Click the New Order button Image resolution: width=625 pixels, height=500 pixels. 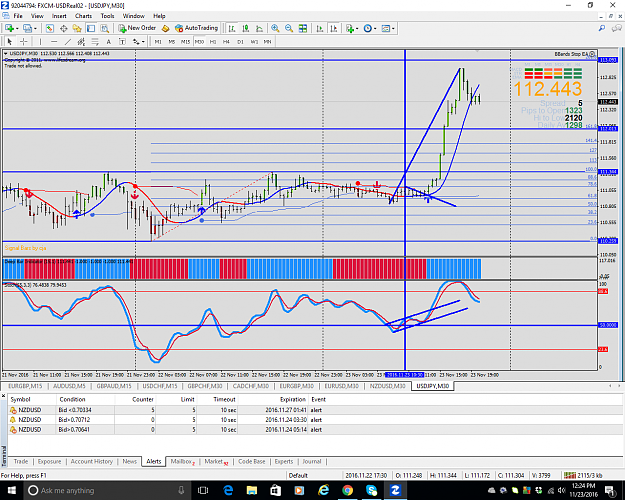(137, 28)
